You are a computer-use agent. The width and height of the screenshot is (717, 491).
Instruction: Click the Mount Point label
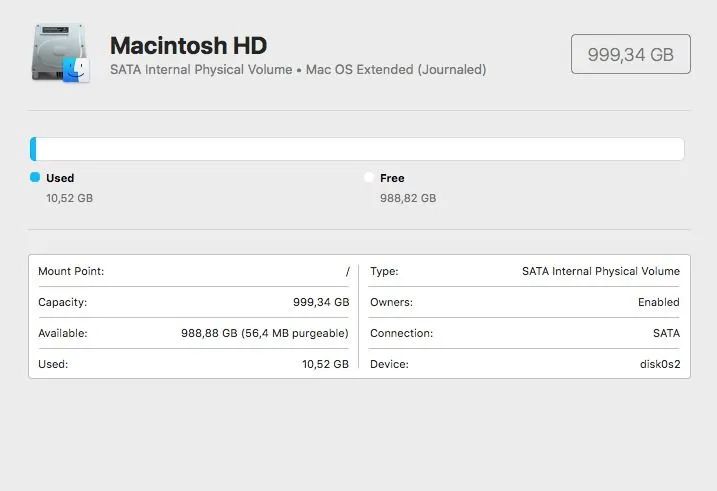click(x=71, y=271)
